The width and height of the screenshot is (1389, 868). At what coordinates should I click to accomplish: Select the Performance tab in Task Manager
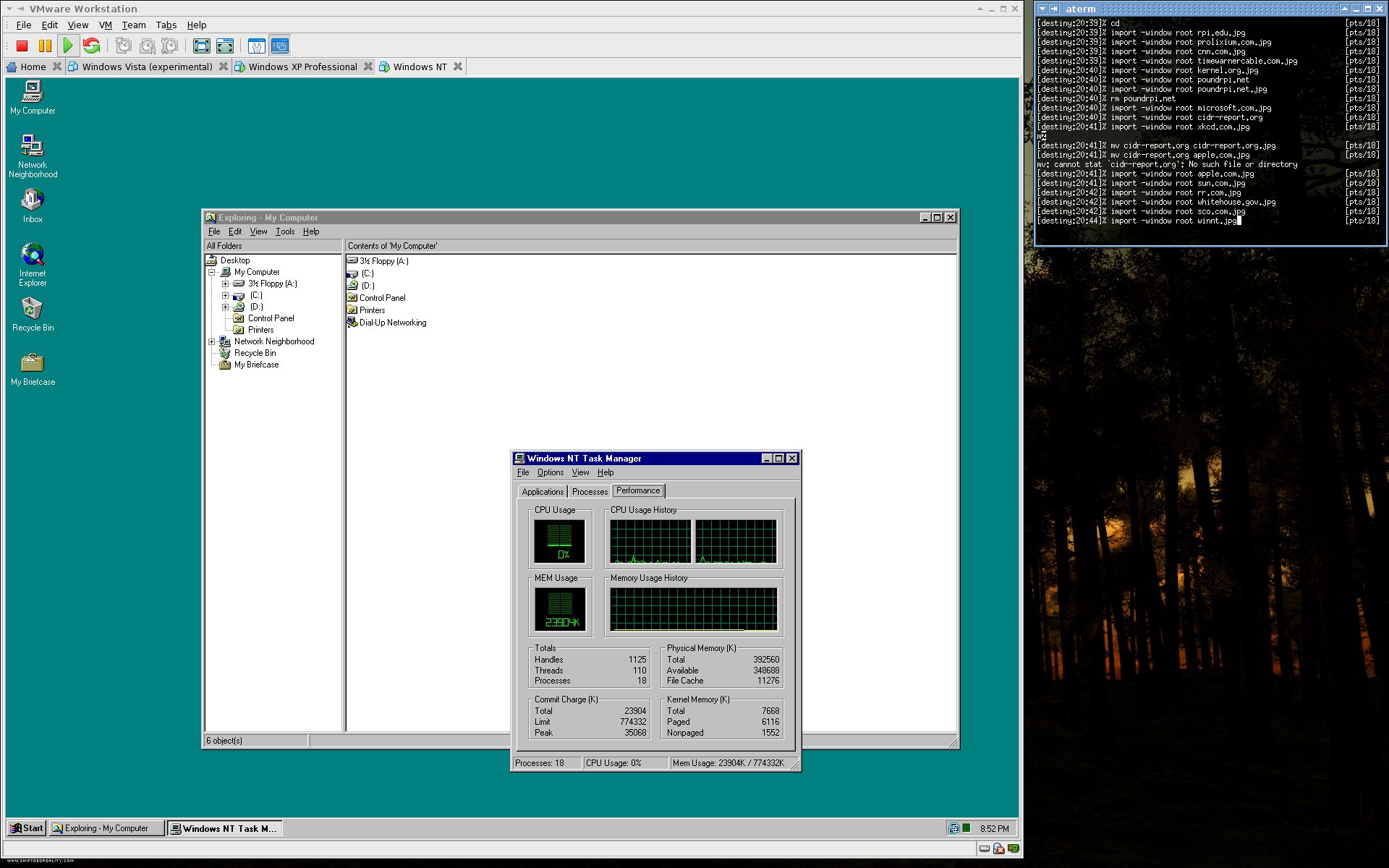pyautogui.click(x=638, y=490)
